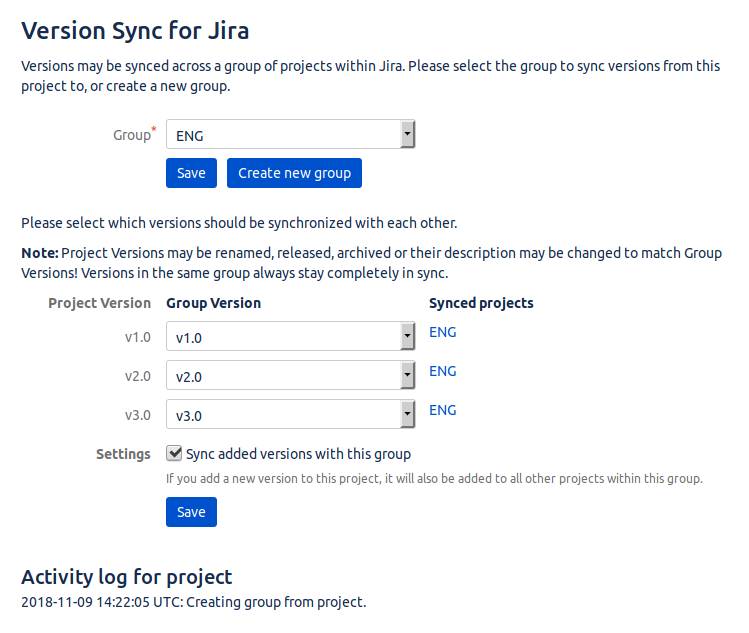
Task: Expand the Group Version dropdown for v1.0
Action: tap(290, 337)
